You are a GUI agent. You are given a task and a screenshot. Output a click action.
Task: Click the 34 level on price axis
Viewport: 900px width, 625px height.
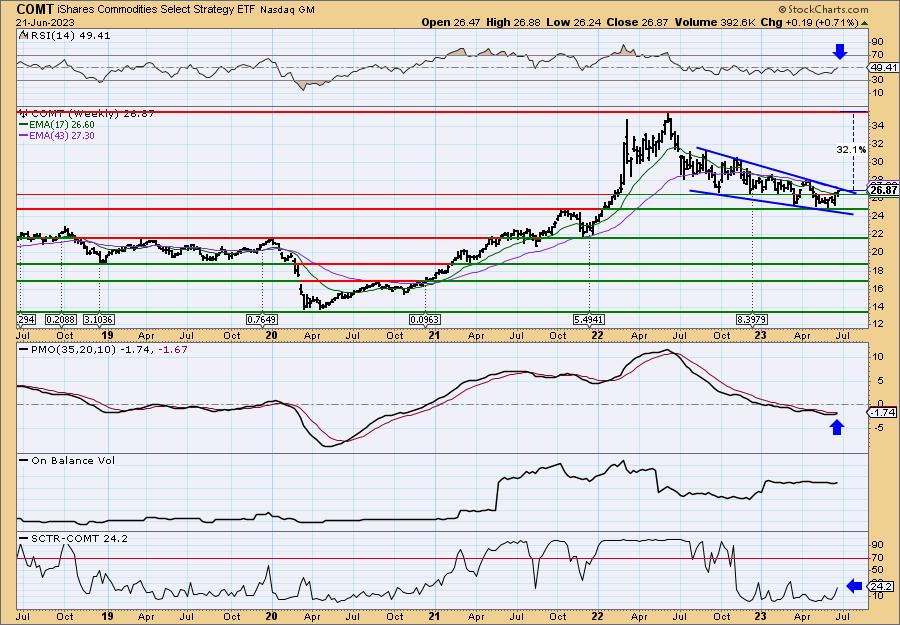coord(878,126)
